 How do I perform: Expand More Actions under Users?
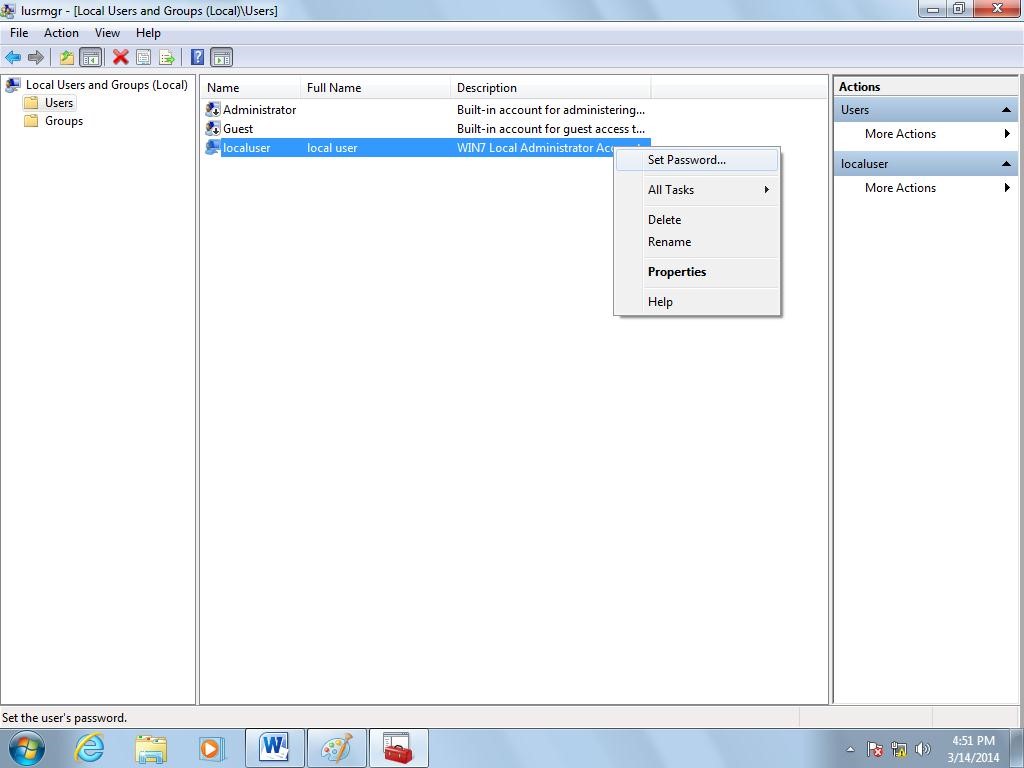click(x=900, y=134)
